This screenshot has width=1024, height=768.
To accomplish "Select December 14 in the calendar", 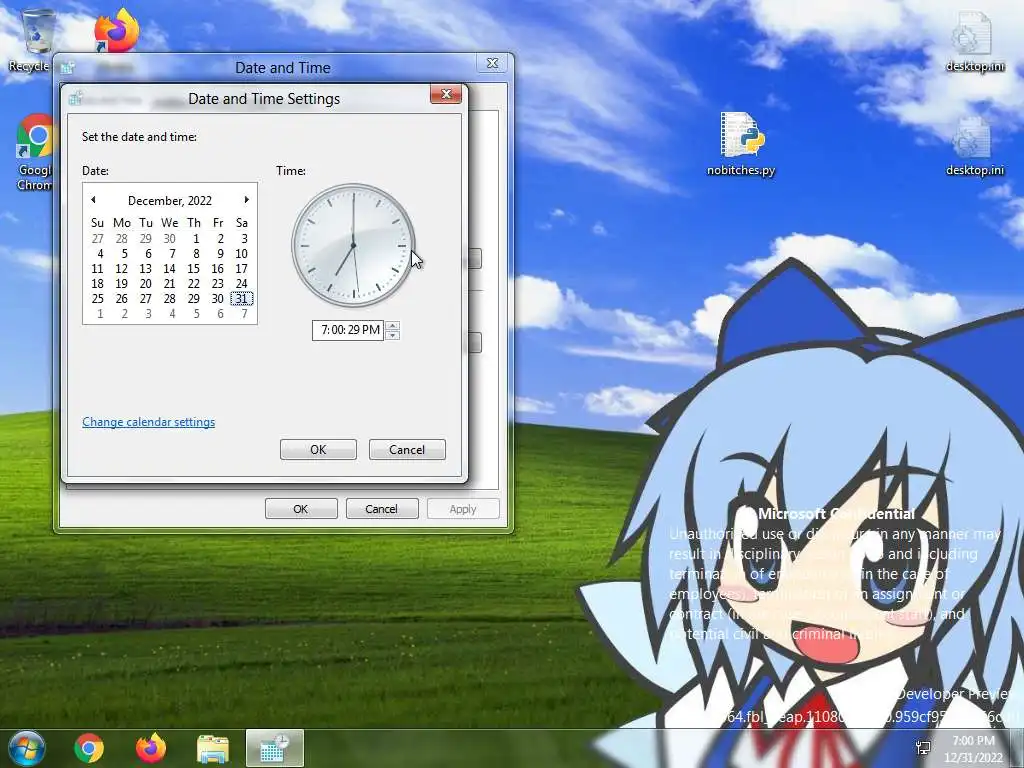I will tap(170, 268).
